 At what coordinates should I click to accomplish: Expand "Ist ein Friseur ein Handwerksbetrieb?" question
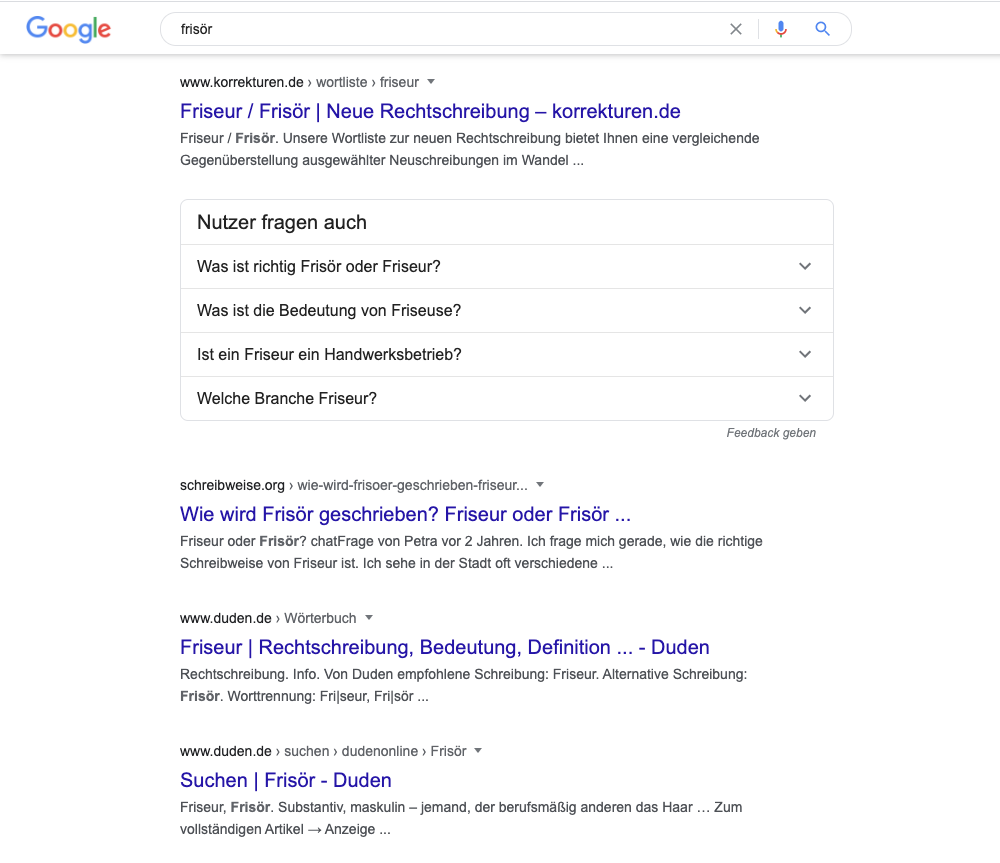click(x=506, y=355)
